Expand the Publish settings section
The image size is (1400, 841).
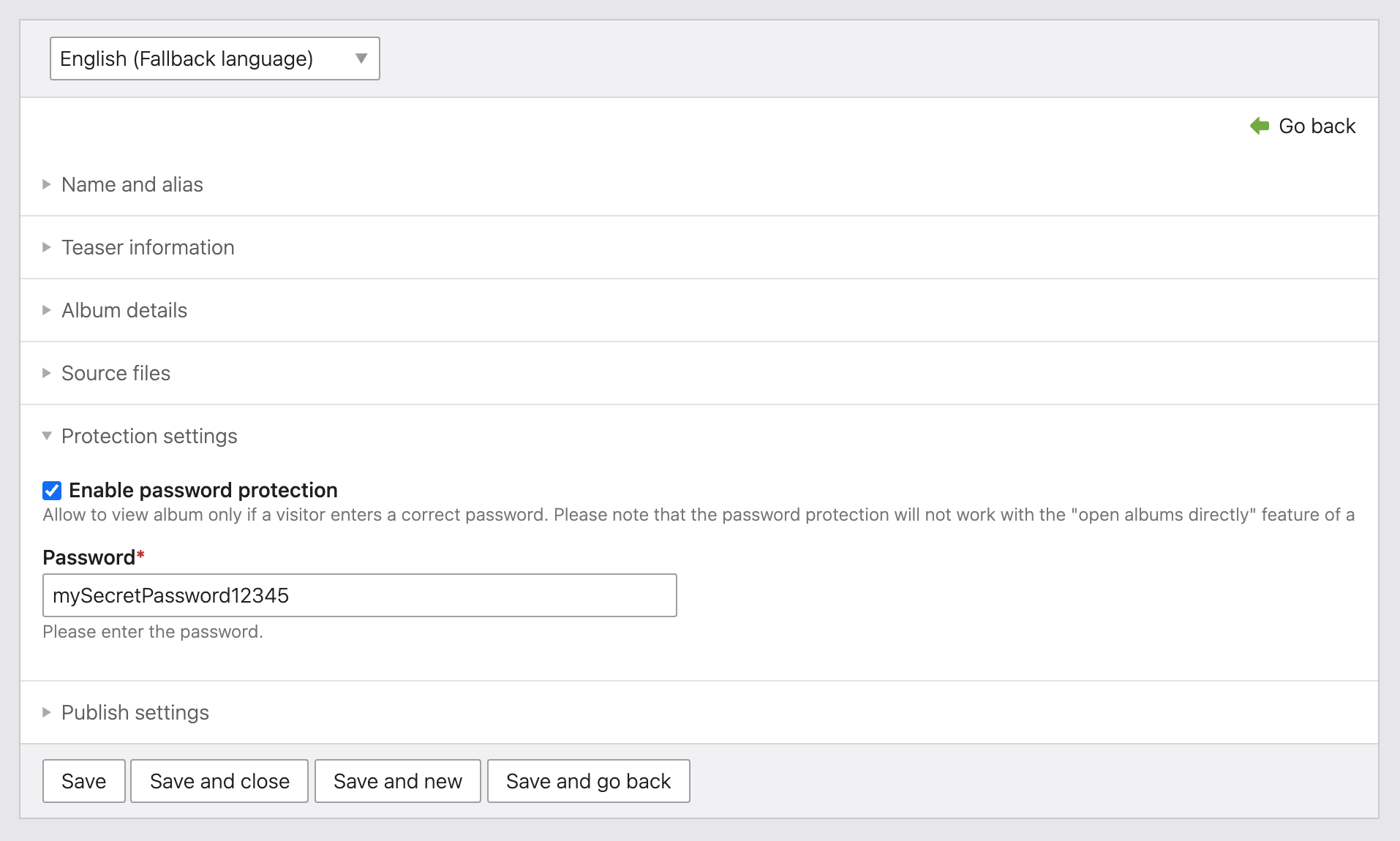(x=135, y=712)
